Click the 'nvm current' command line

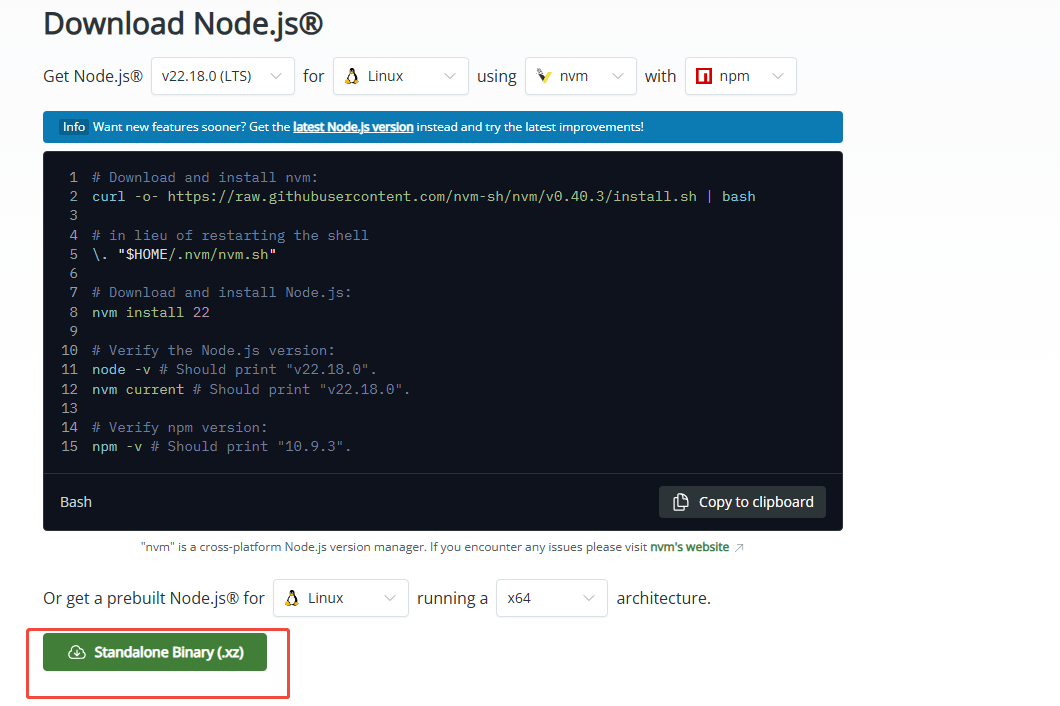click(x=251, y=390)
